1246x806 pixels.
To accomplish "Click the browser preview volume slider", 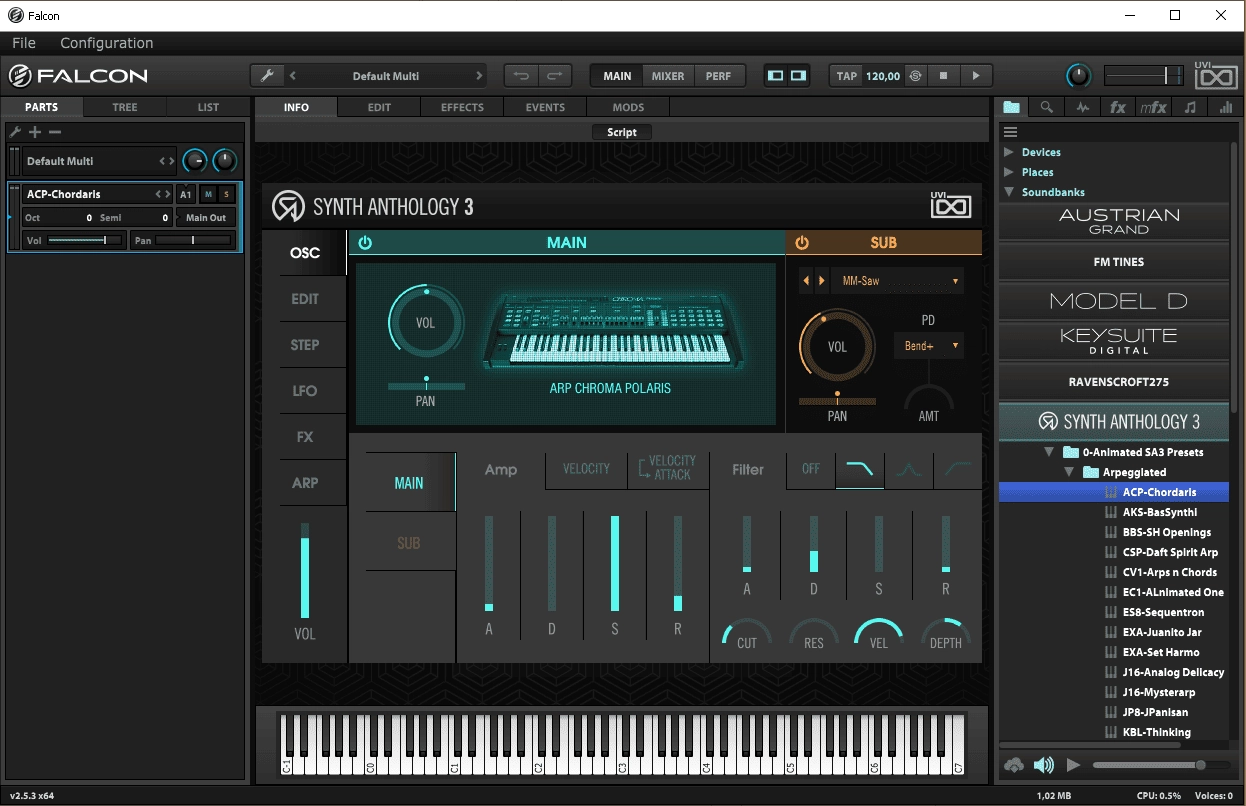I will coord(1162,765).
